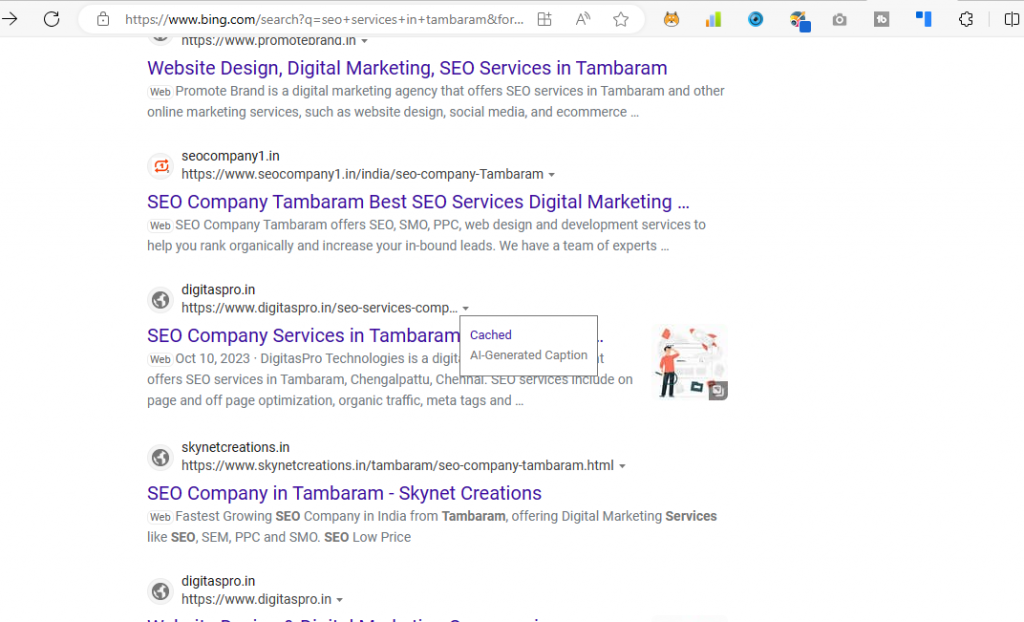Click the browser forward arrow
This screenshot has height=622, width=1024.
(9, 19)
